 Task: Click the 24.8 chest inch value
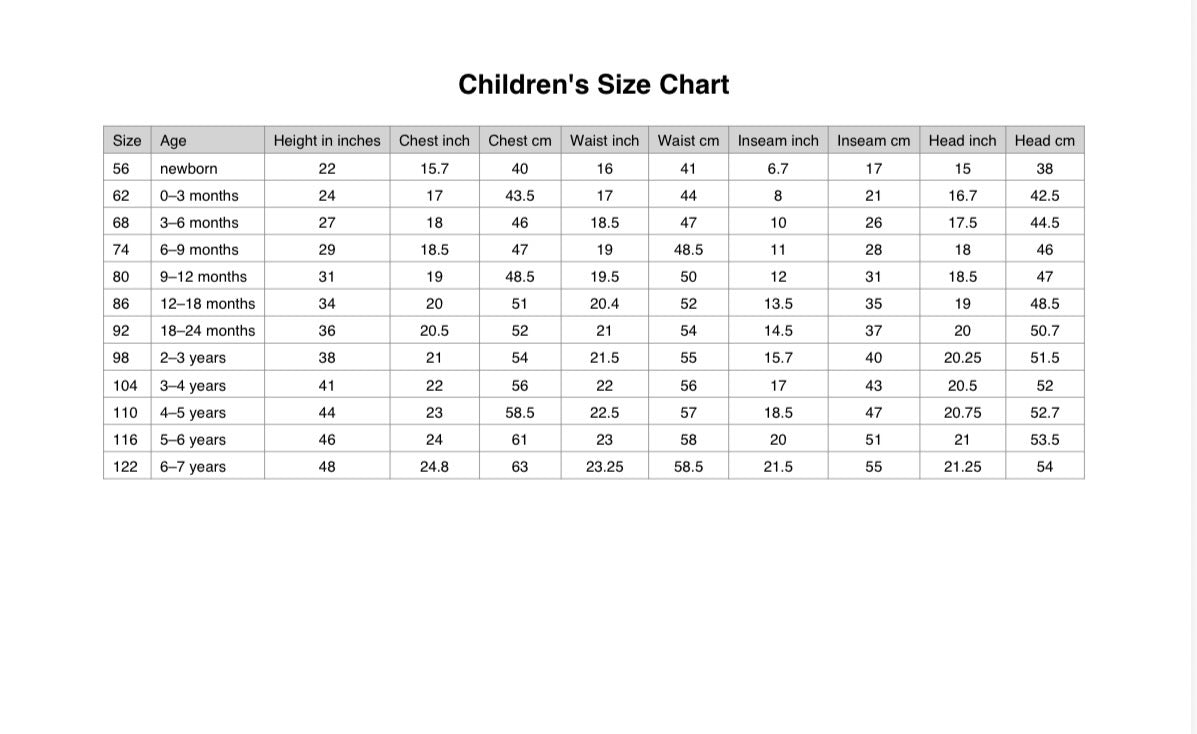coord(434,467)
